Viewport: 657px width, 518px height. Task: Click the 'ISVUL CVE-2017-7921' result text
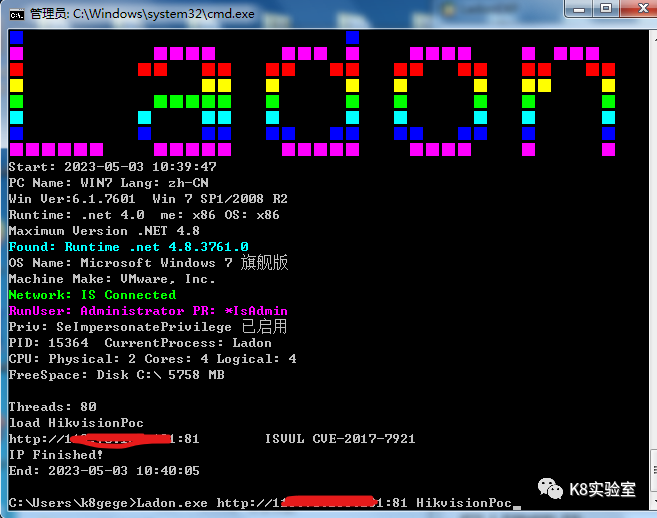tap(340, 439)
